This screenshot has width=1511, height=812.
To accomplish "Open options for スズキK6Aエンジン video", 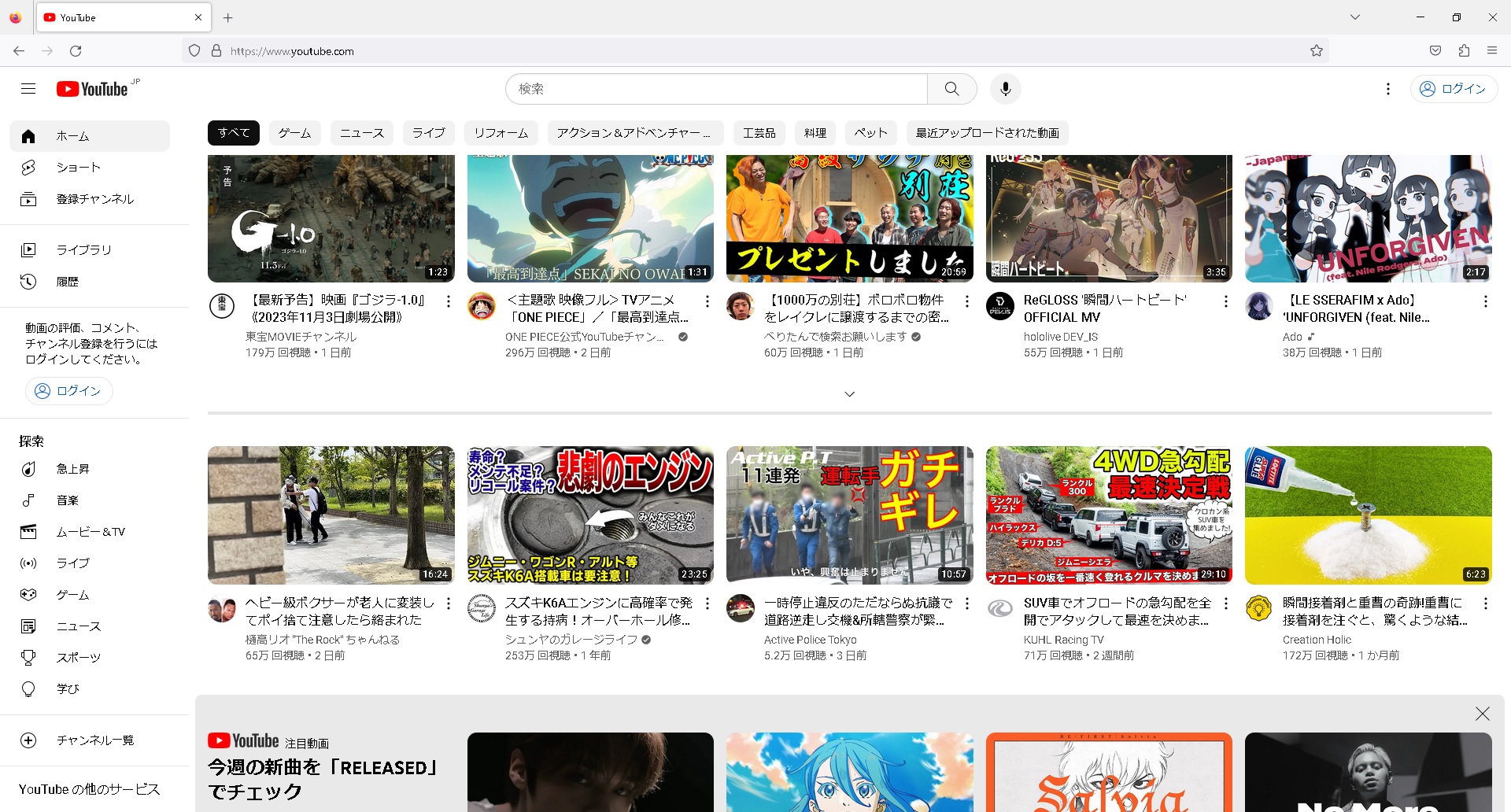I will click(707, 603).
